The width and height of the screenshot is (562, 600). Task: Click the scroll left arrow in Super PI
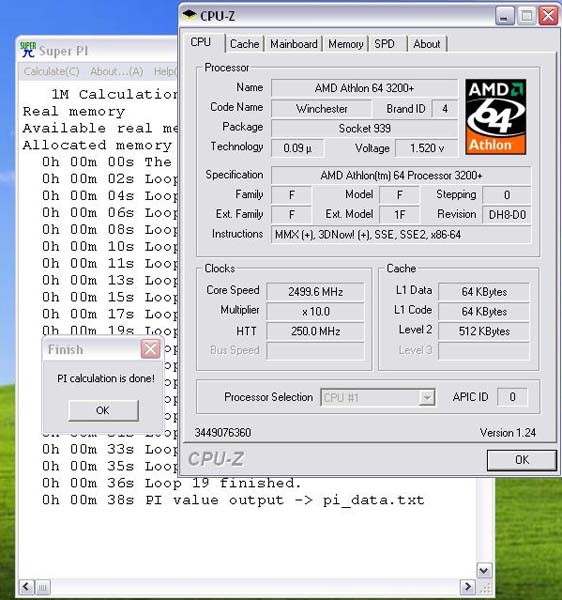(x=26, y=587)
